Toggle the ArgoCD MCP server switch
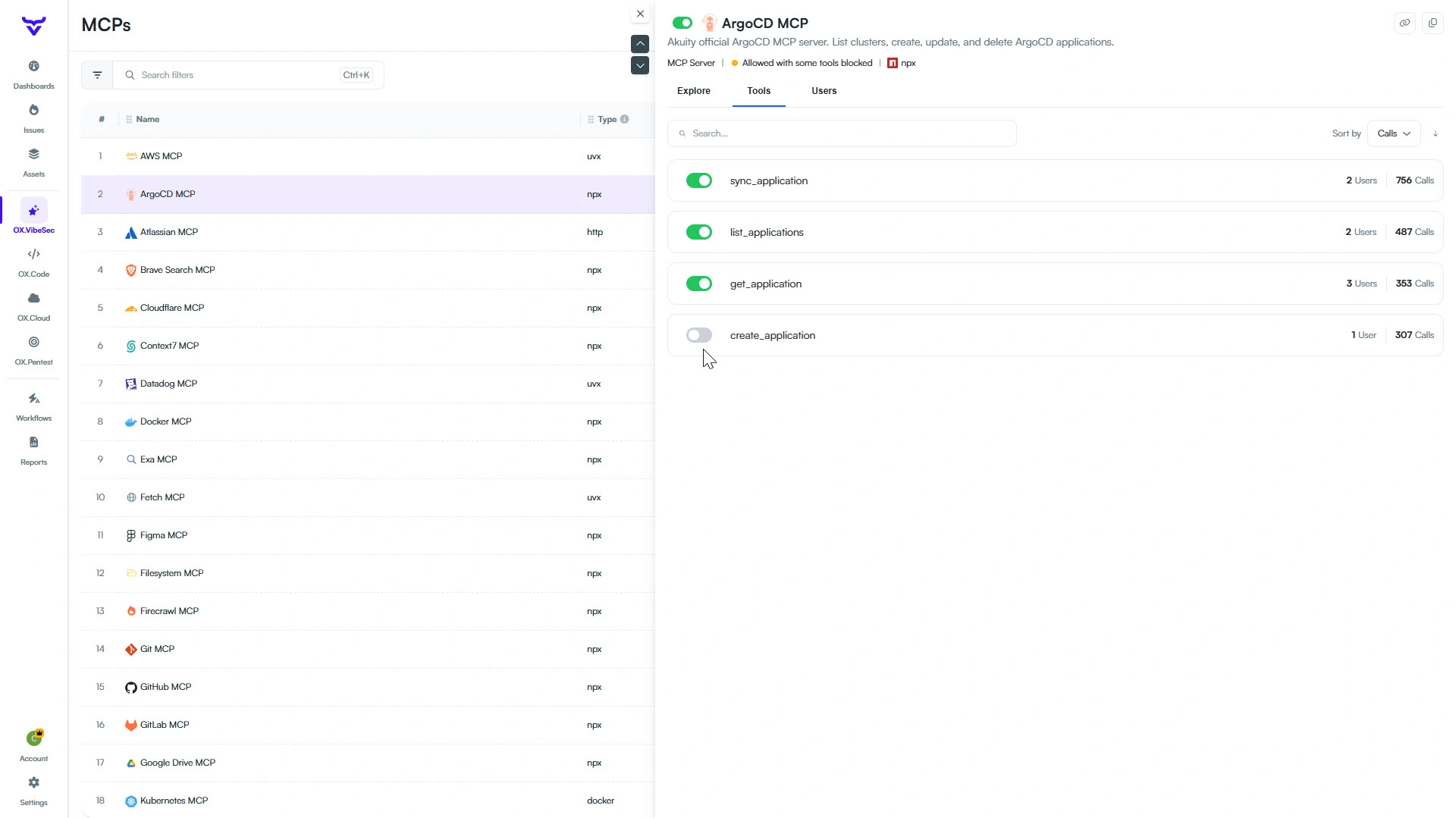 [682, 23]
